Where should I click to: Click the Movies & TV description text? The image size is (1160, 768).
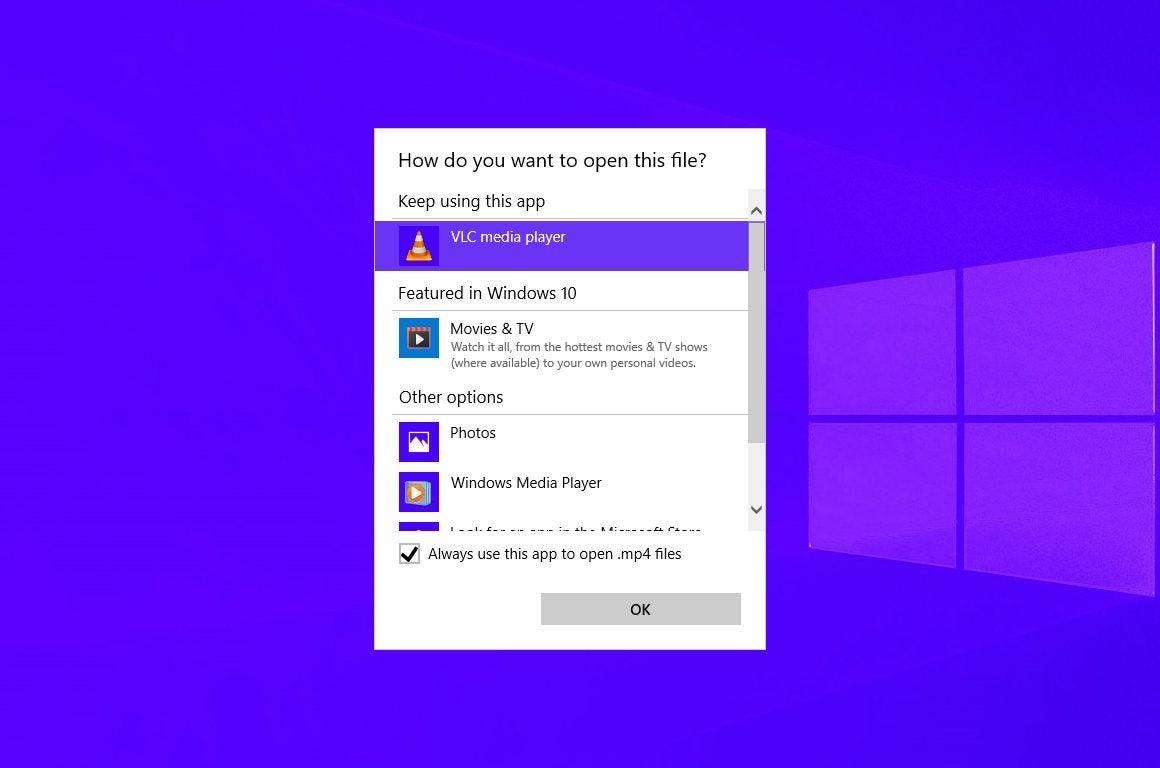(x=579, y=355)
